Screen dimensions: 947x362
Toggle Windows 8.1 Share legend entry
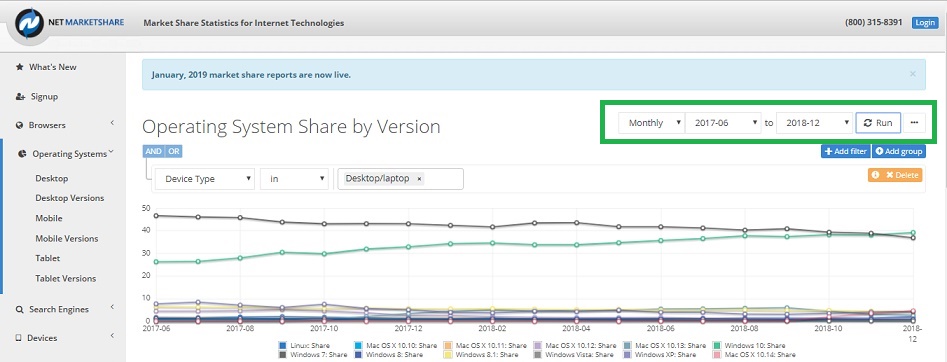(481, 355)
